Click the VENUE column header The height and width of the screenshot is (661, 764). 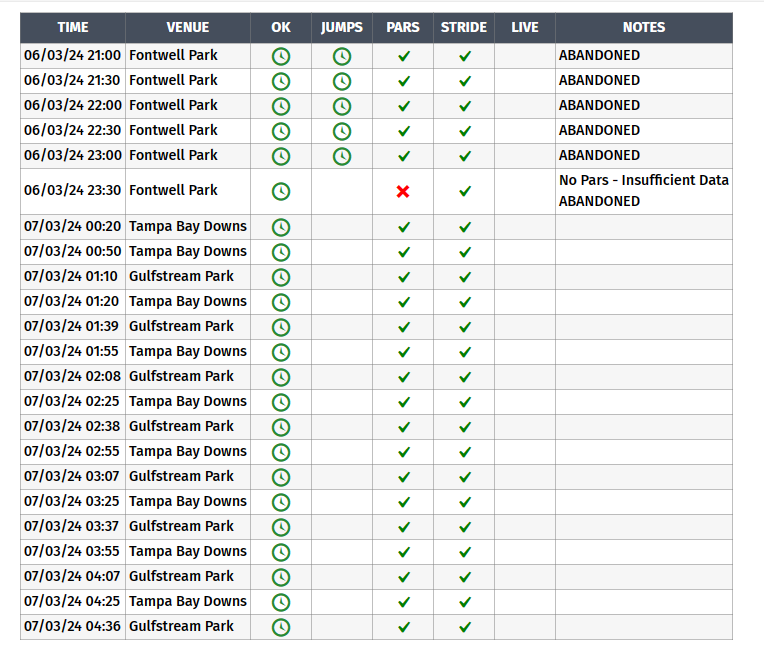point(188,28)
